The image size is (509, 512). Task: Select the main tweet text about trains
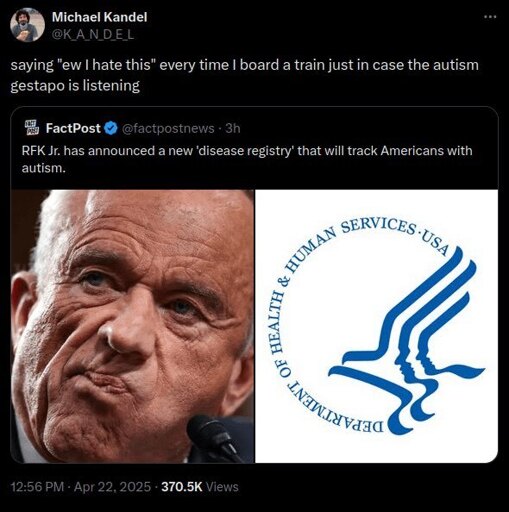pos(244,75)
